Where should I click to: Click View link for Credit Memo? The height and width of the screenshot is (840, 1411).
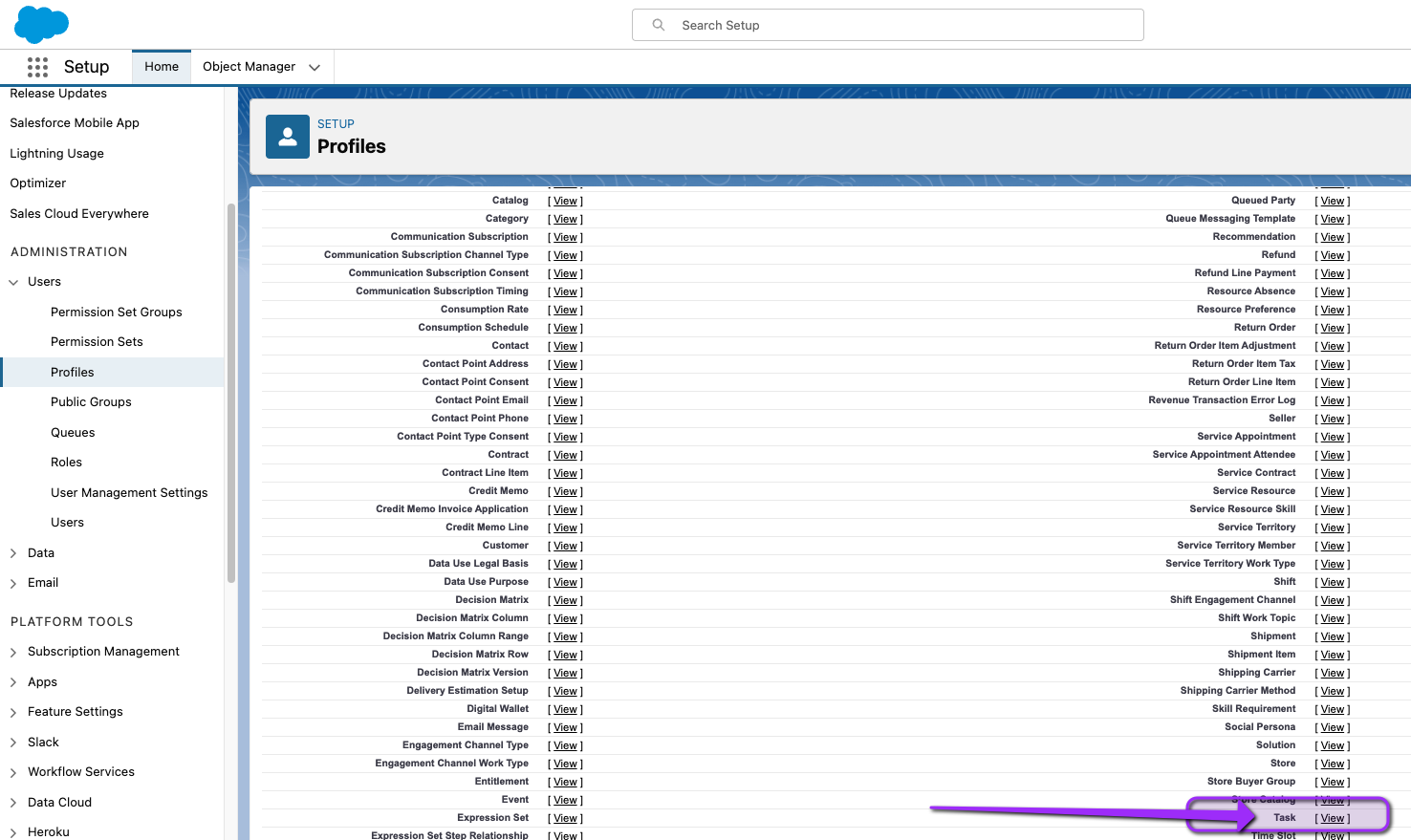pos(565,491)
